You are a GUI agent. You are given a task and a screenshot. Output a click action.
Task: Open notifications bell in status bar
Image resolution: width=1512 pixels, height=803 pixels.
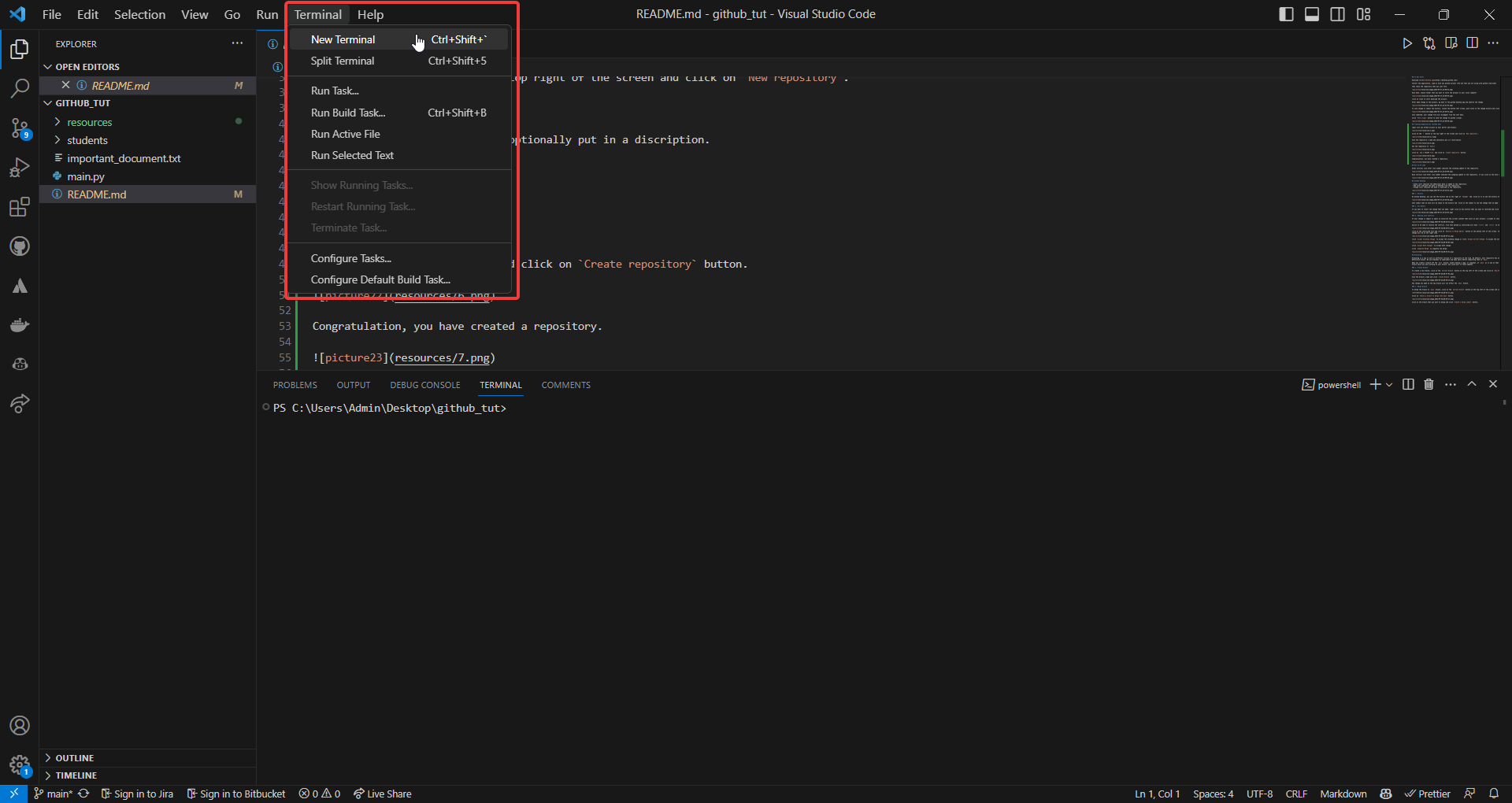click(x=1494, y=794)
